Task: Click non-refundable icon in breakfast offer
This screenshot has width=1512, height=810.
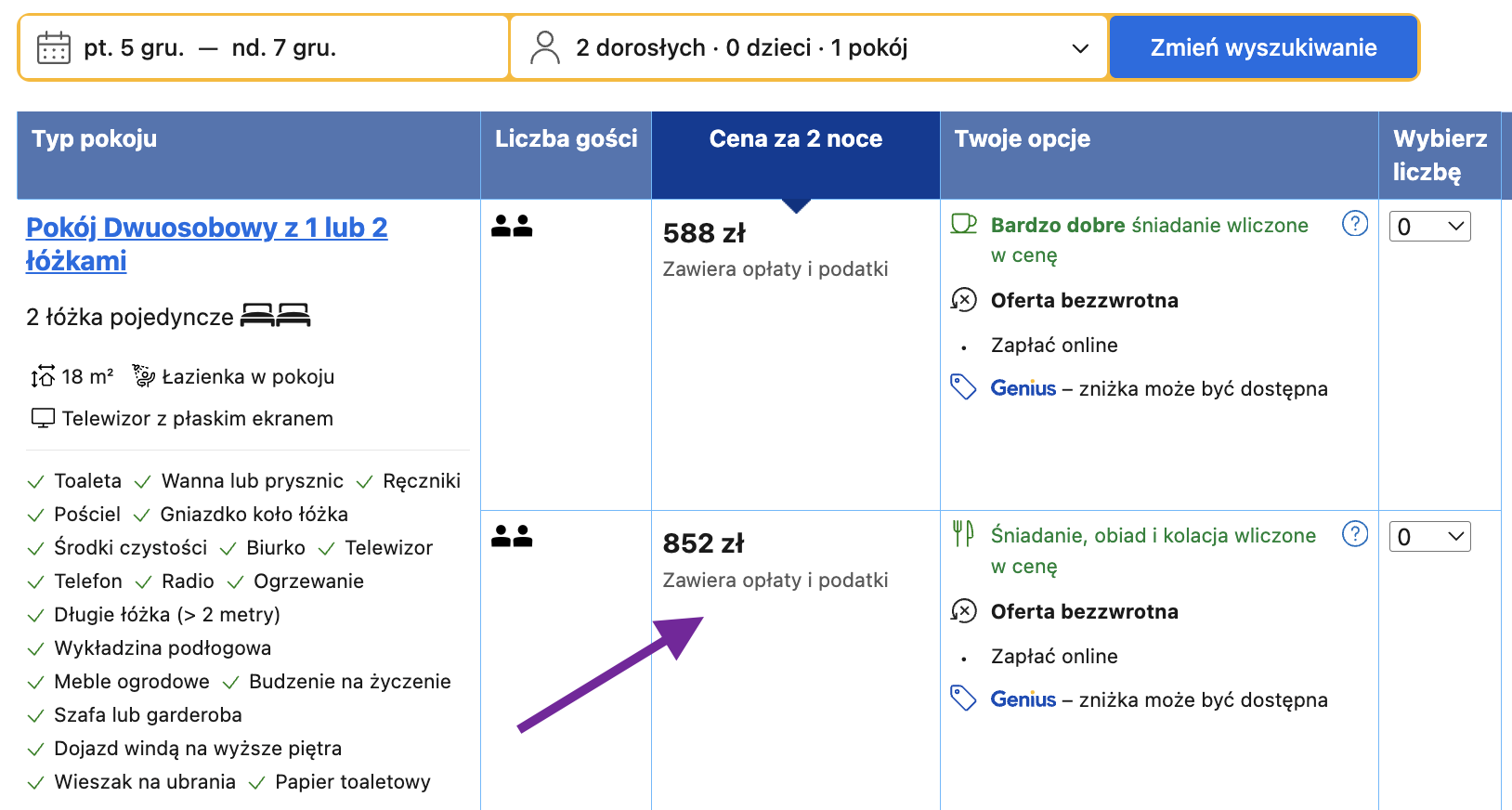Action: click(x=964, y=300)
